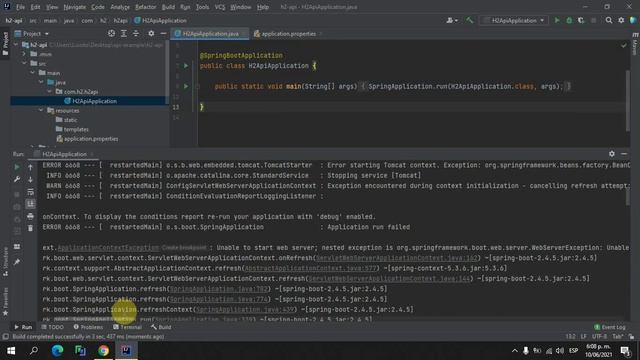Screen dimensions: 640x360
Task: Locate current file in Project tree
Action: pyautogui.click(x=111, y=33)
